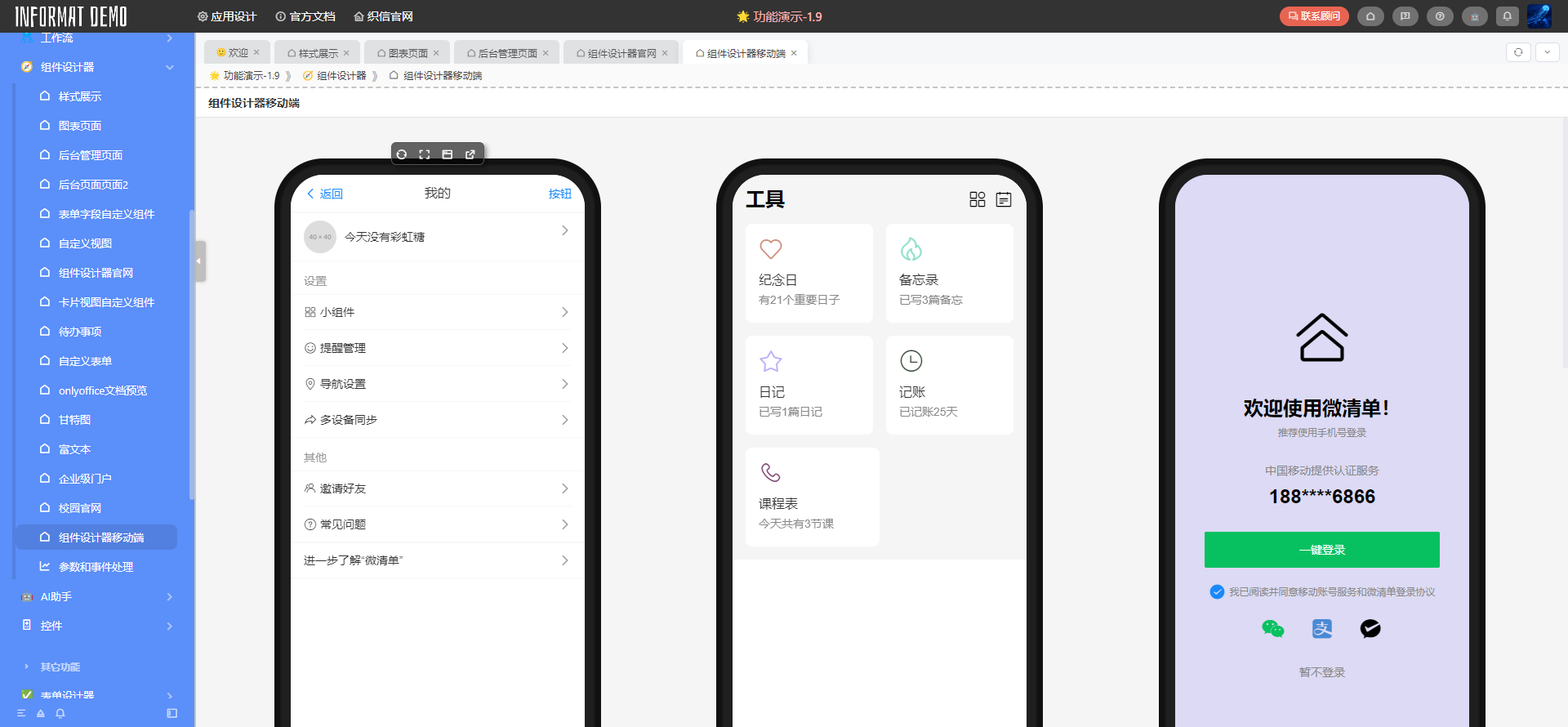The height and width of the screenshot is (727, 1568).
Task: Expand the AI助手 sidebar group
Action: [x=170, y=597]
